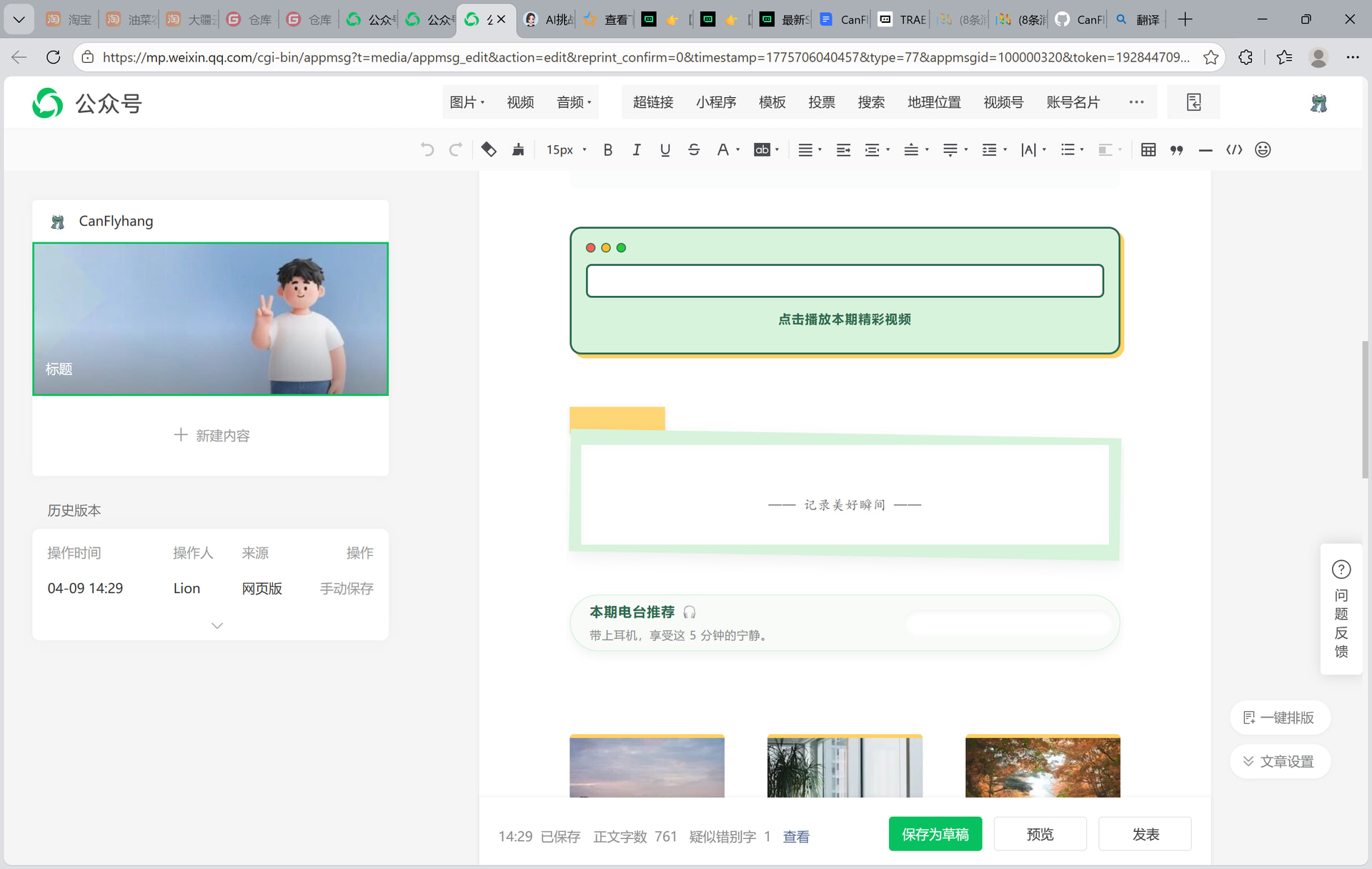Toggle strikethrough formatting
Image resolution: width=1372 pixels, height=869 pixels.
[693, 150]
